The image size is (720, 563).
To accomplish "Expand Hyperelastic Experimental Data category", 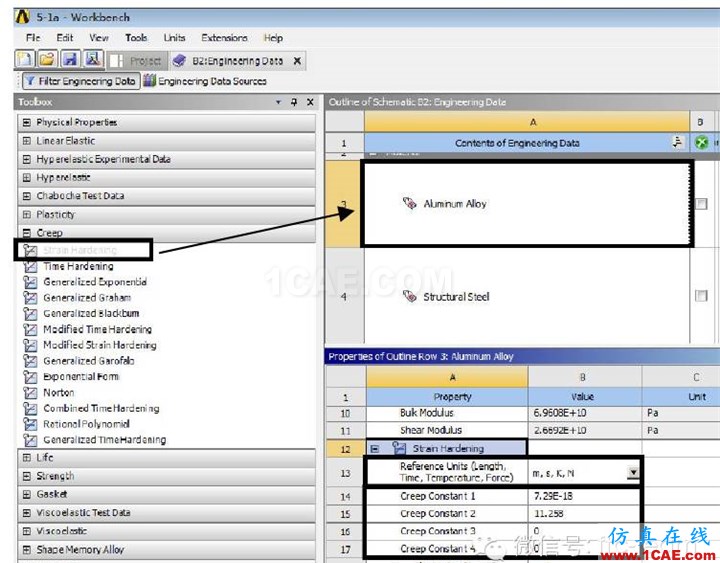I will click(27, 159).
